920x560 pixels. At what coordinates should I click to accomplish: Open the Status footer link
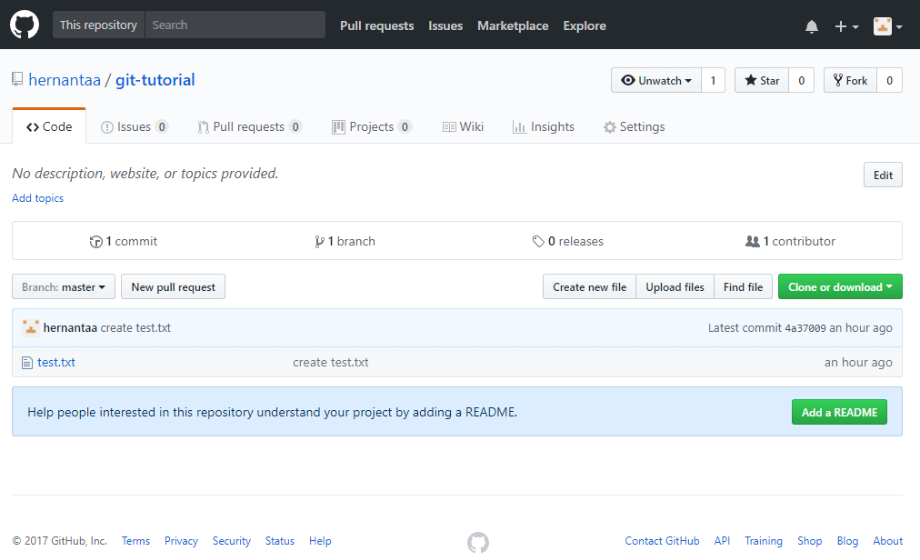(279, 541)
